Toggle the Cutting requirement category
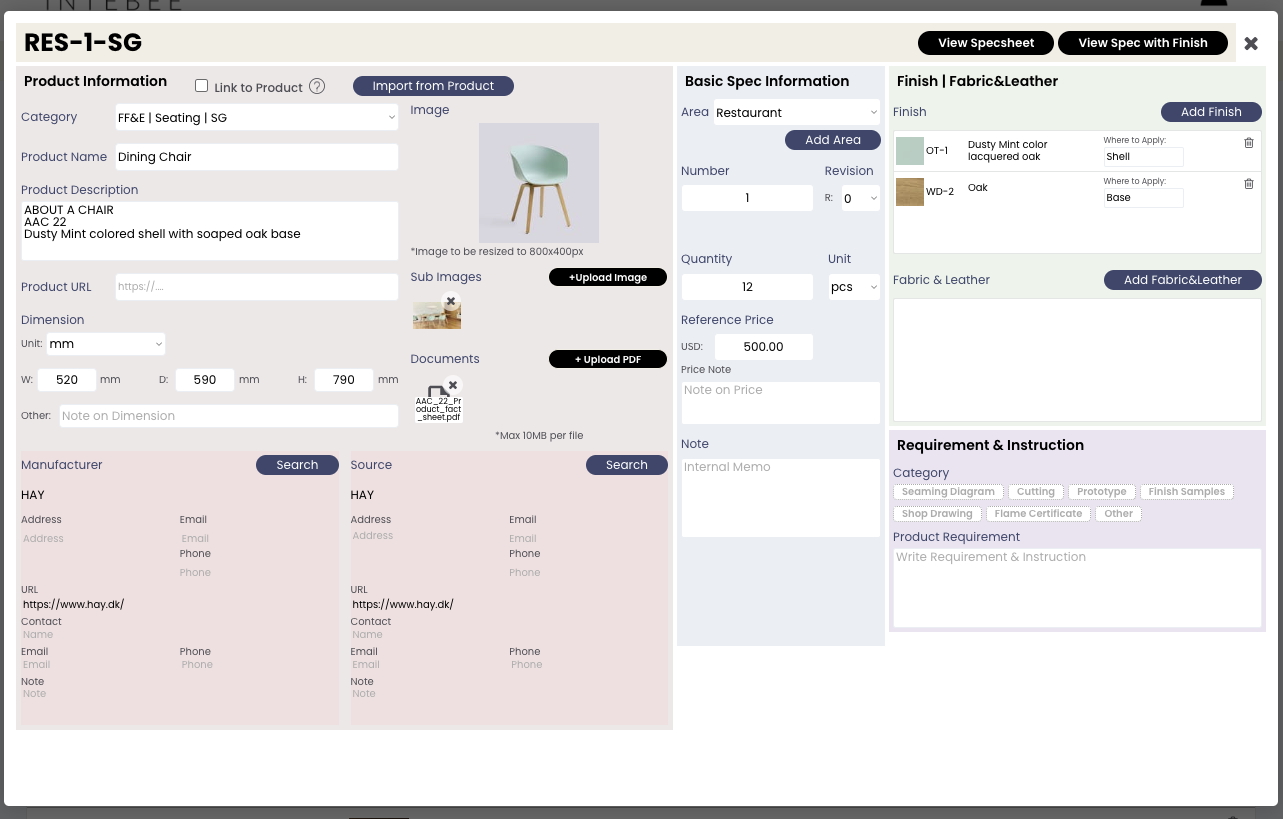The width and height of the screenshot is (1283, 819). pos(1036,492)
